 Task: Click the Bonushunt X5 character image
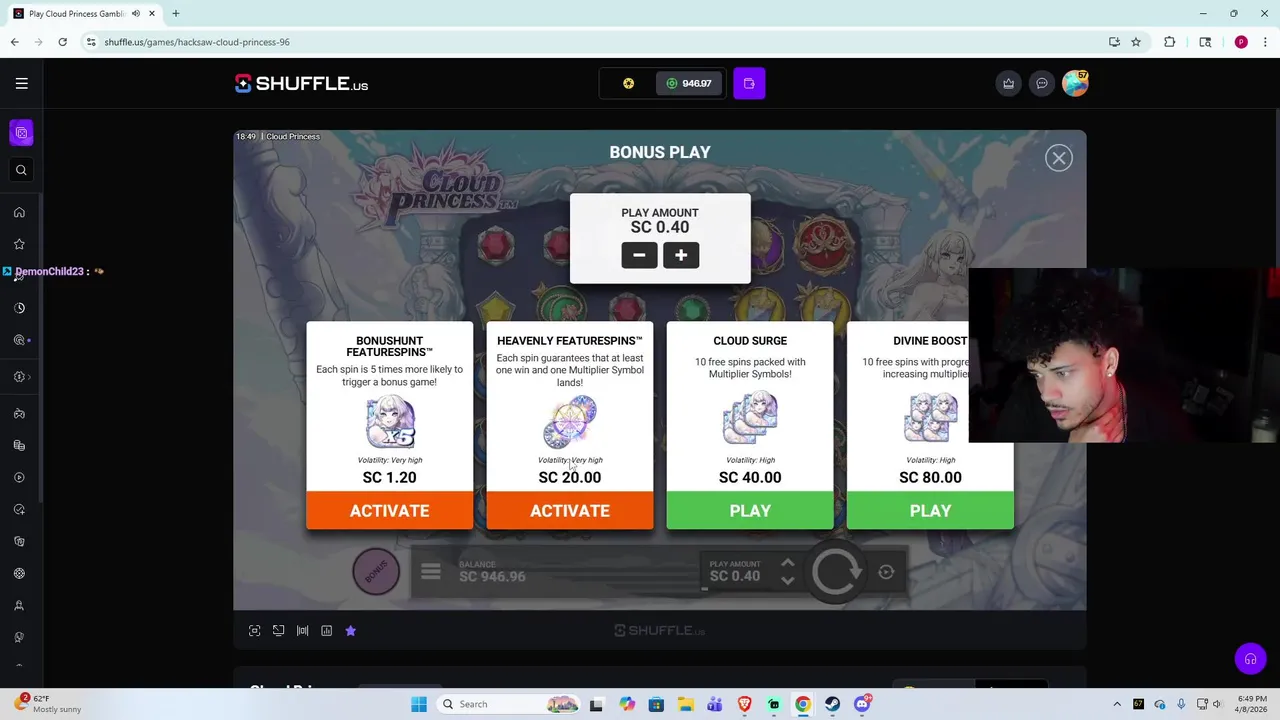click(x=390, y=421)
